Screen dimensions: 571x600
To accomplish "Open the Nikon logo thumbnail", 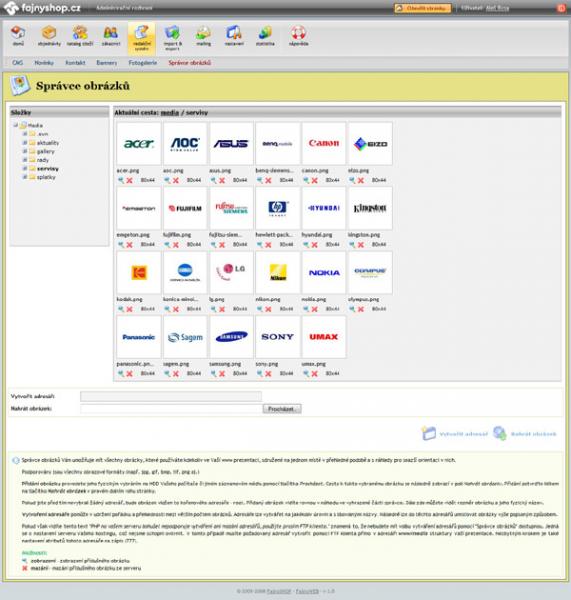I will pos(277,273).
